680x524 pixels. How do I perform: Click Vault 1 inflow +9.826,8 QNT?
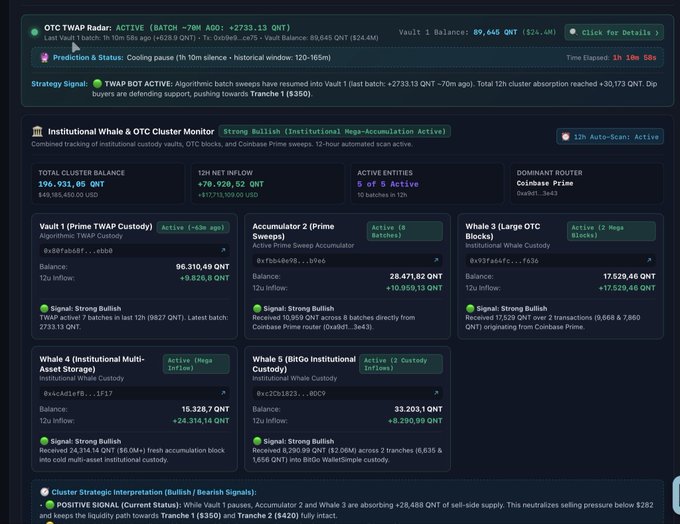(x=204, y=278)
